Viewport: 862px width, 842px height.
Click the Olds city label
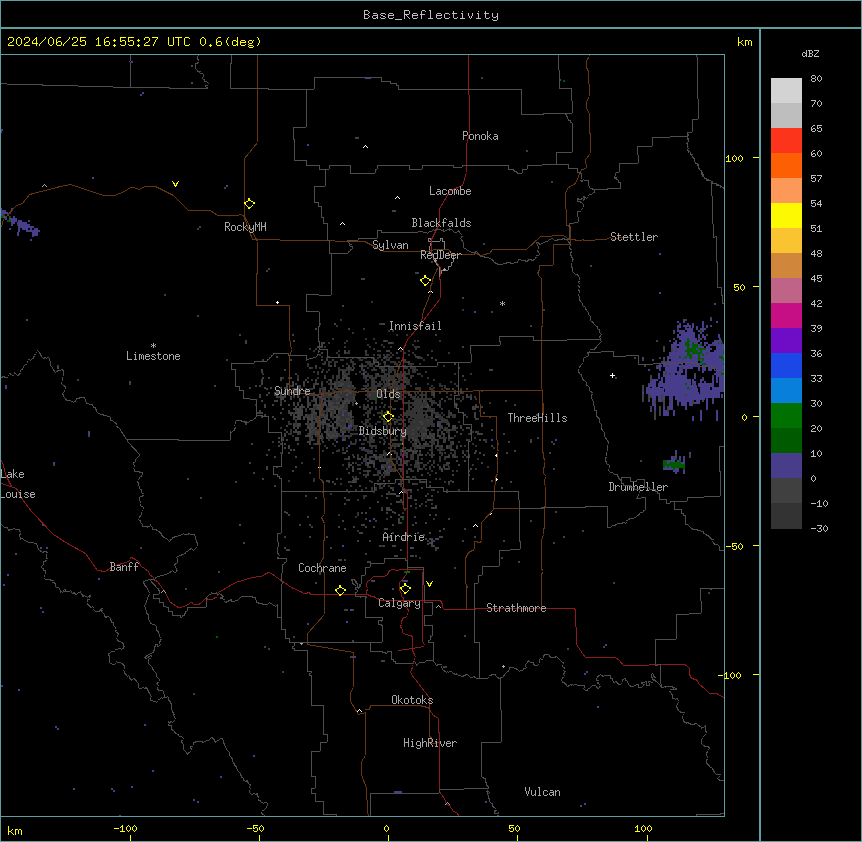coord(388,394)
